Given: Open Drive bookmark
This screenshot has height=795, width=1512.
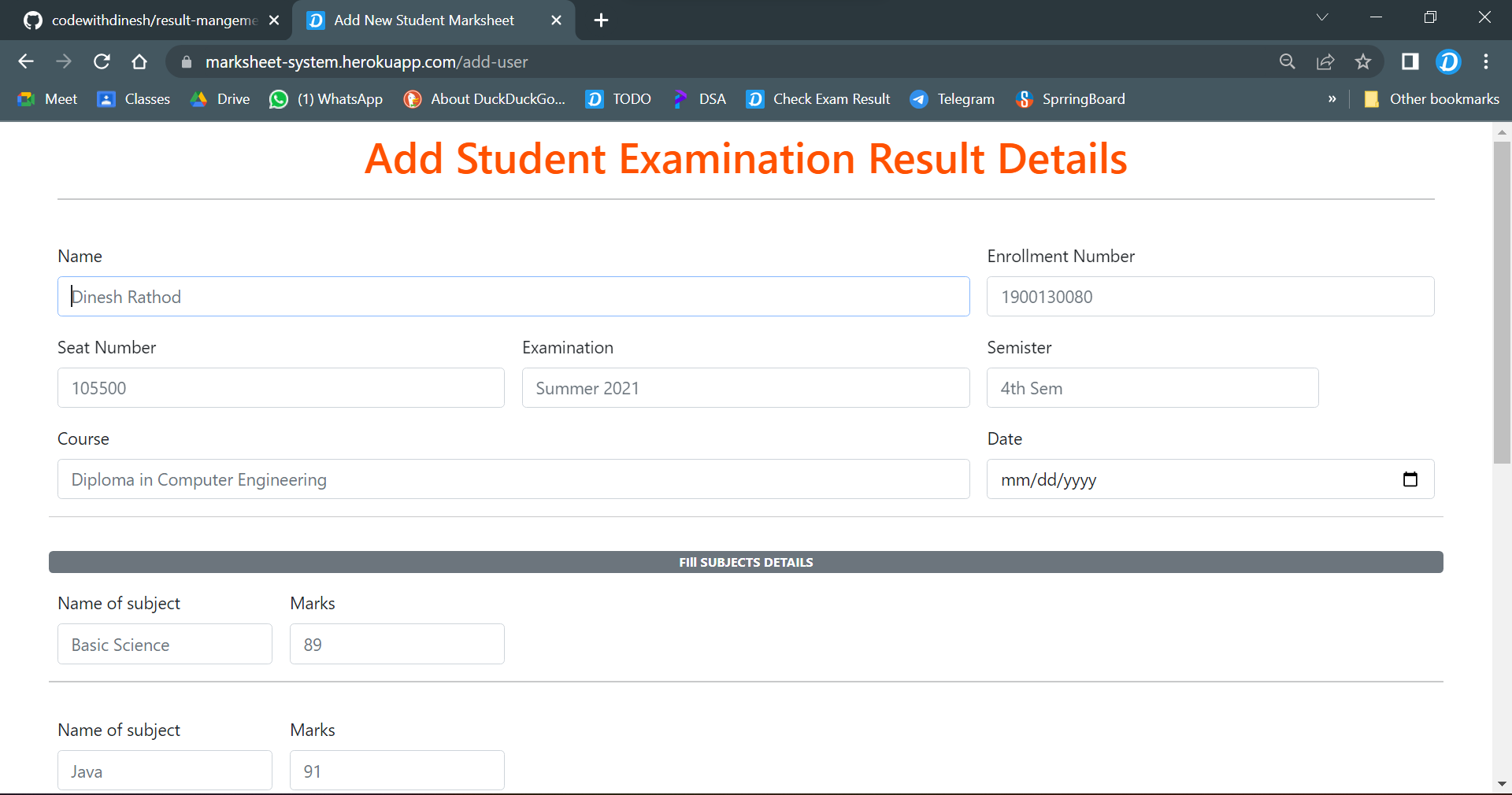Looking at the screenshot, I should (x=220, y=99).
